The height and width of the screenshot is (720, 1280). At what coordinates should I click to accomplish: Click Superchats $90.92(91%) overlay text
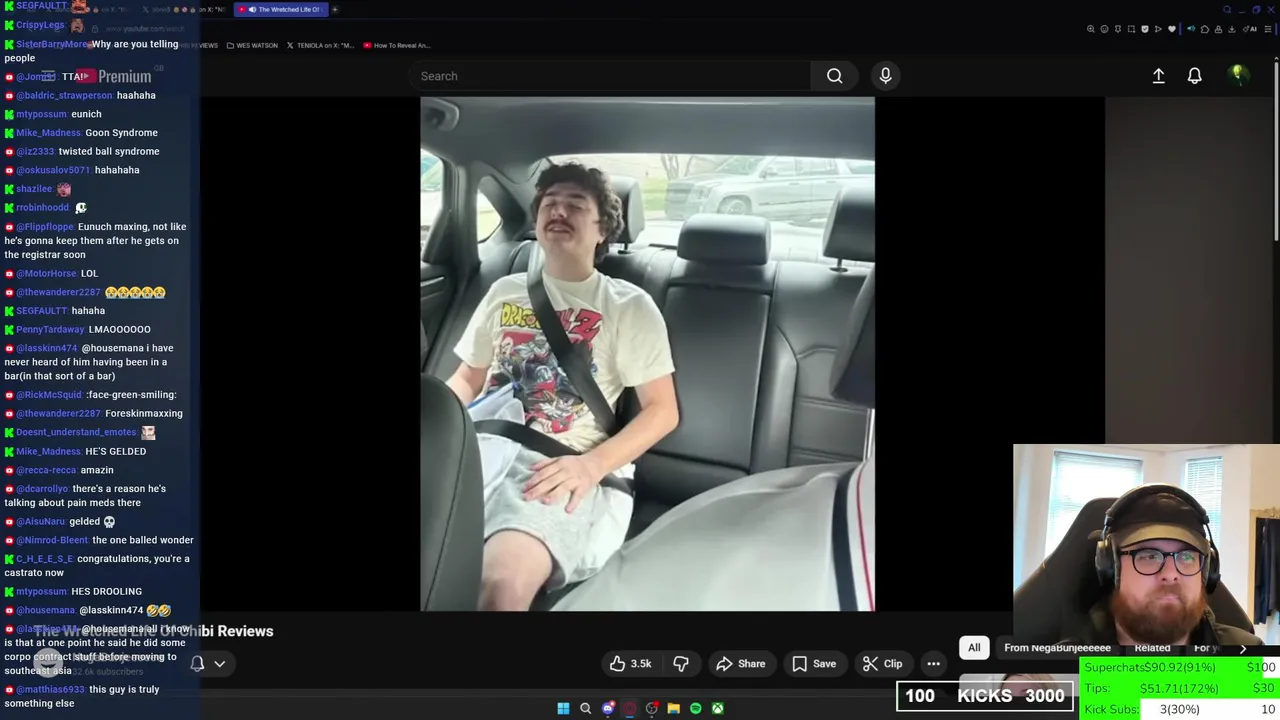point(1150,667)
